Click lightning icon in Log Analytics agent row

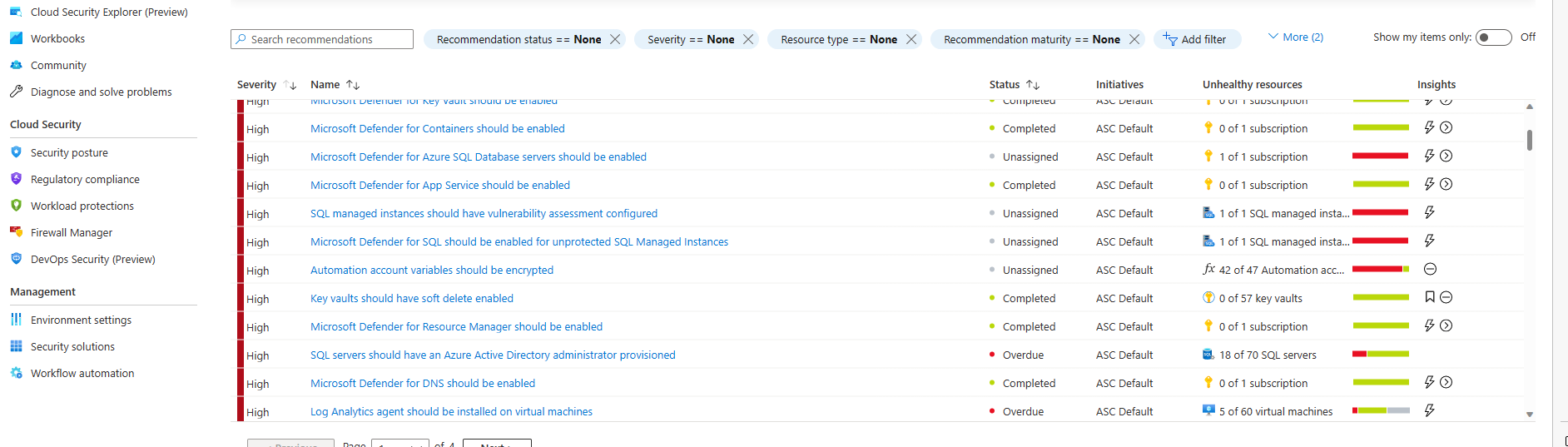(x=1429, y=410)
